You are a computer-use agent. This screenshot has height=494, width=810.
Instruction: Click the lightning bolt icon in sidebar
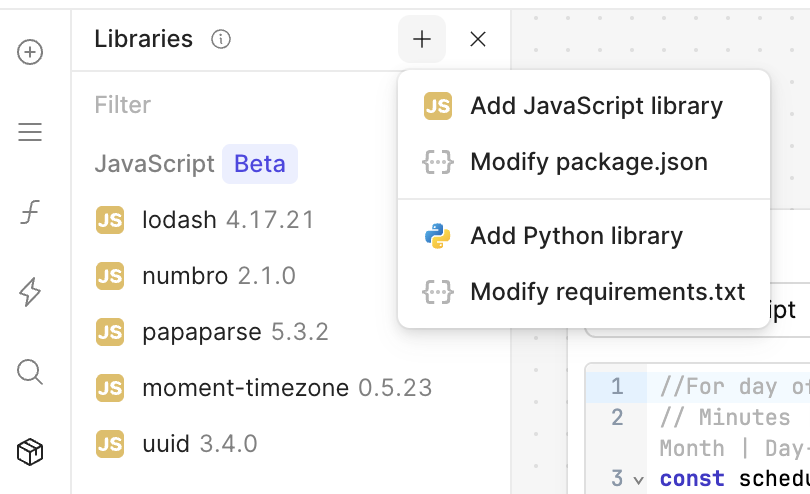[31, 292]
